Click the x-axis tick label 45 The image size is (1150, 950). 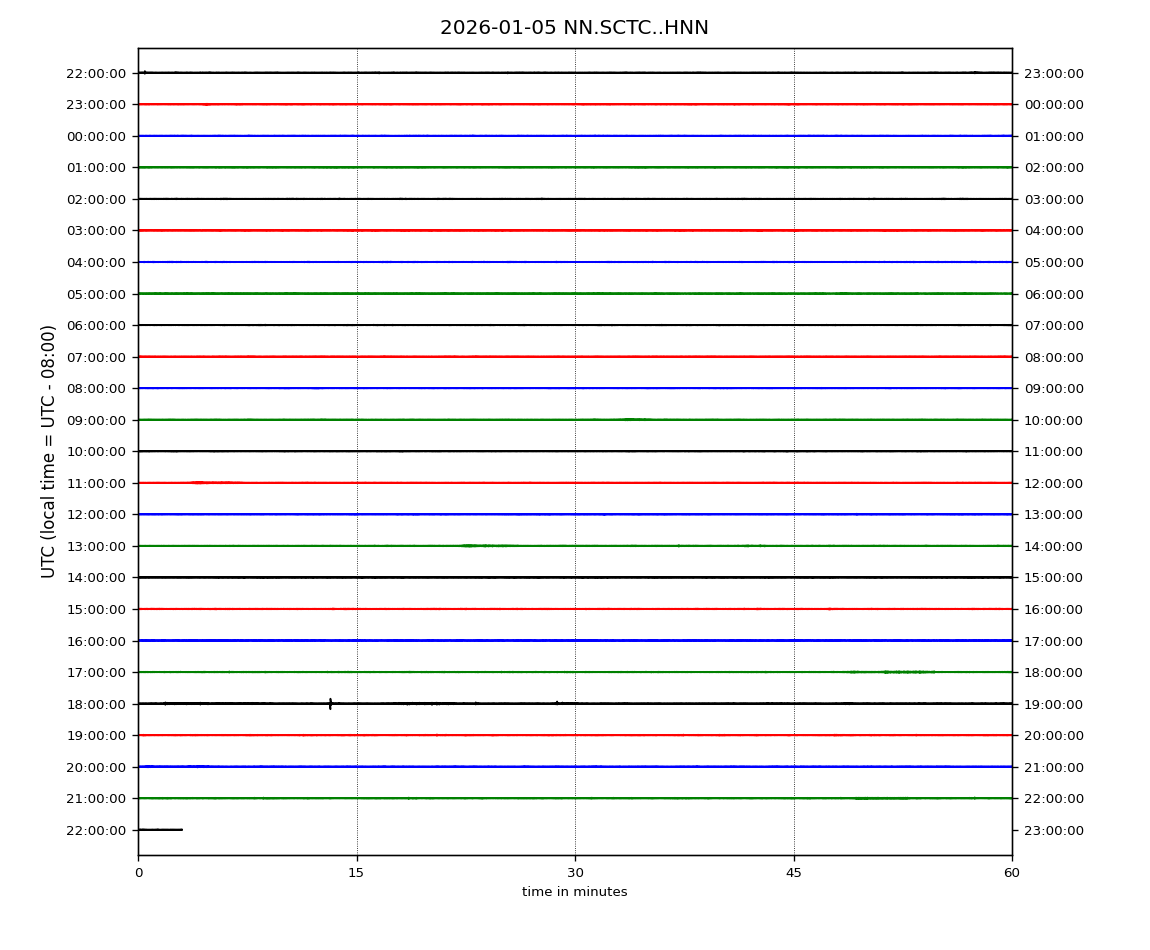[794, 873]
